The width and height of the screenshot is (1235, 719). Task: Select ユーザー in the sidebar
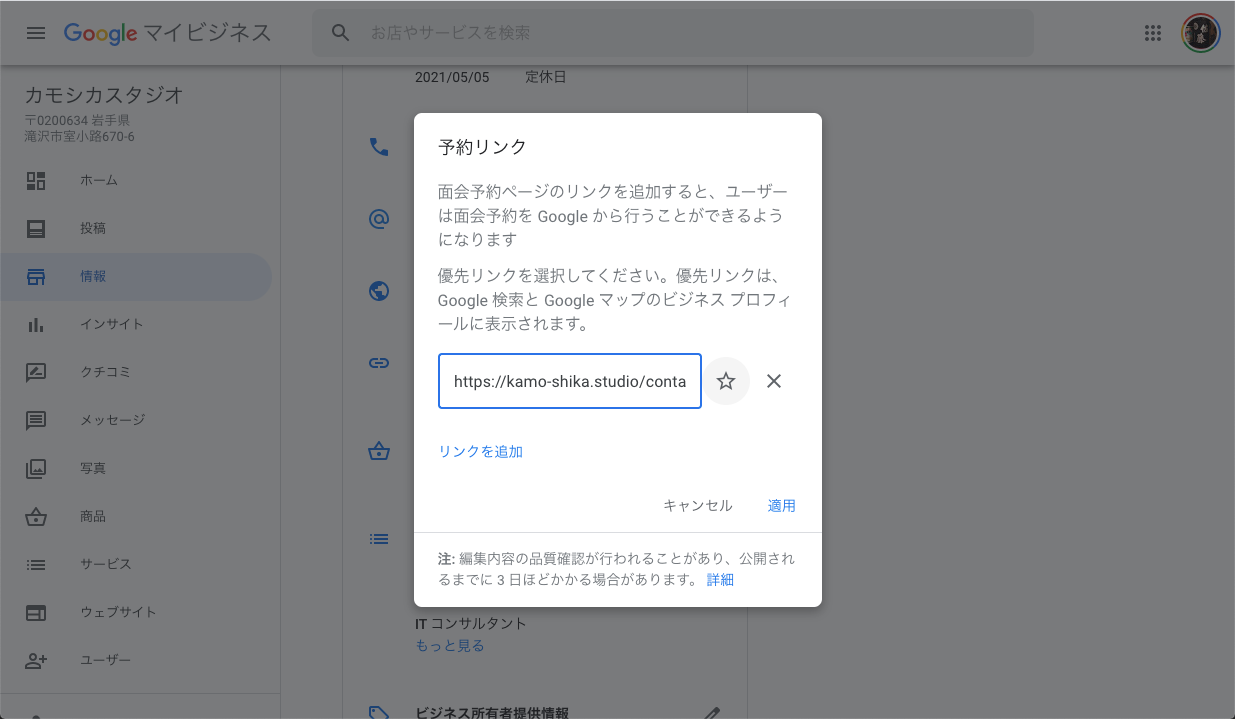click(x=105, y=661)
